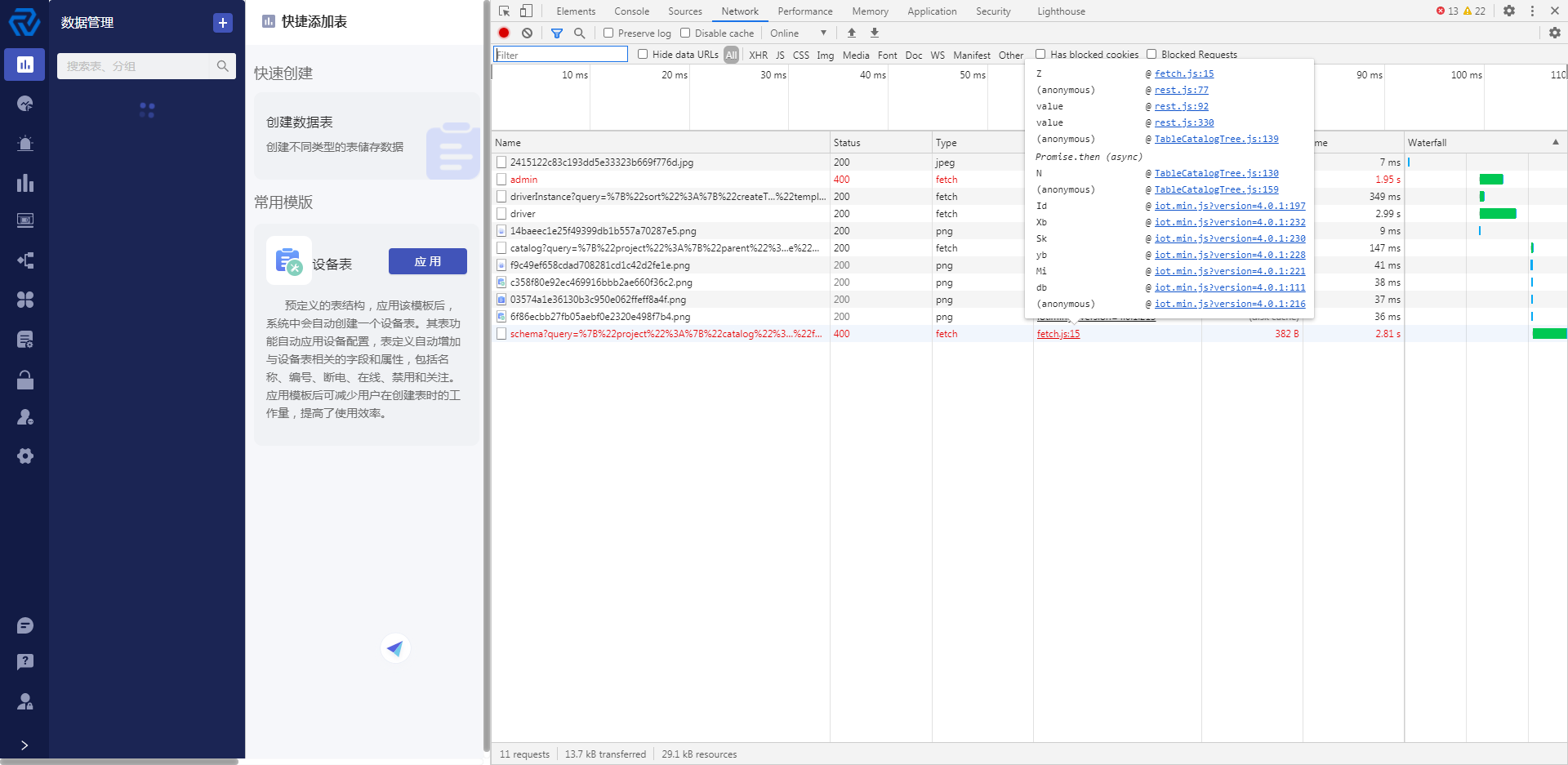This screenshot has width=1568, height=765.
Task: Click the blue 应用 apply button
Action: pyautogui.click(x=427, y=261)
